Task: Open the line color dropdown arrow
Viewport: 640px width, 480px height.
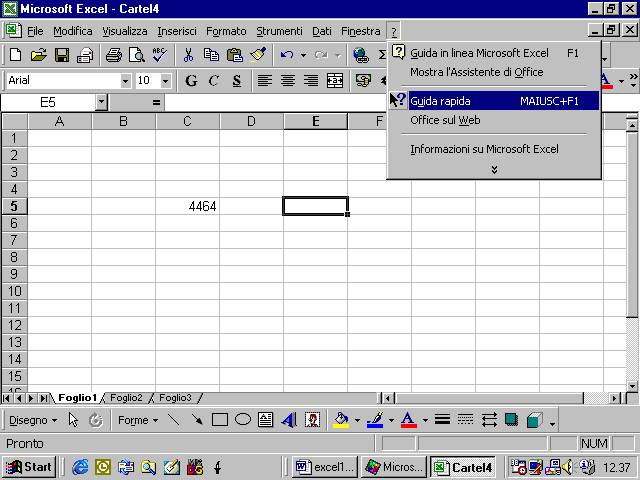Action: pyautogui.click(x=391, y=420)
